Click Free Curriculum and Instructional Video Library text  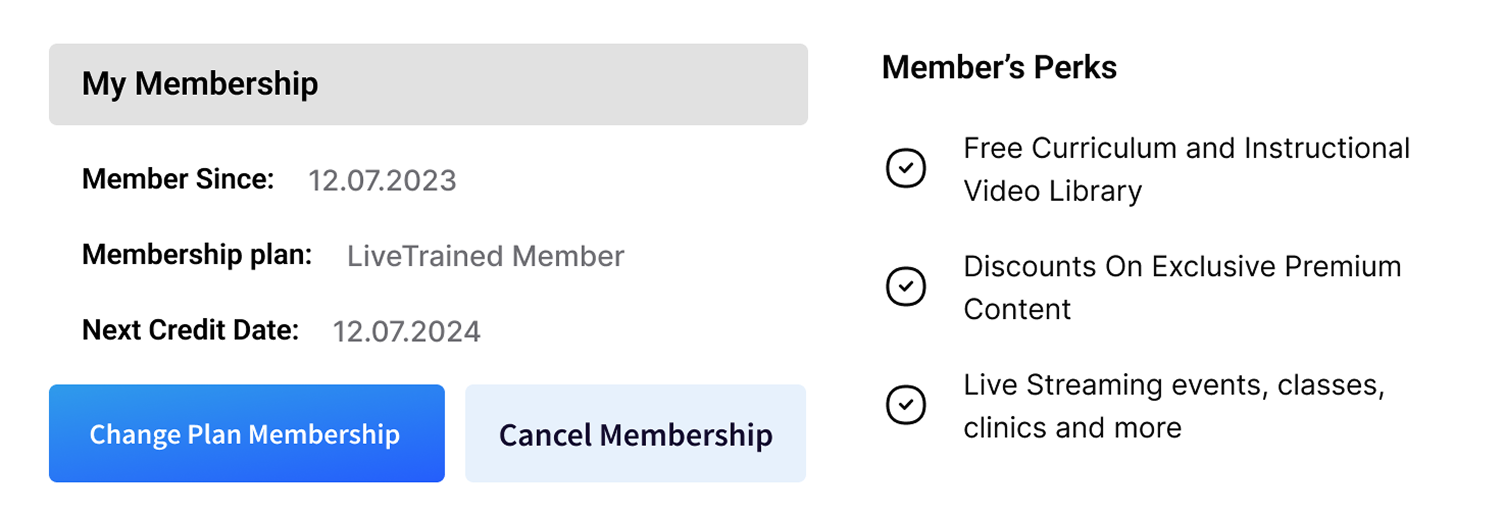[x=1187, y=169]
